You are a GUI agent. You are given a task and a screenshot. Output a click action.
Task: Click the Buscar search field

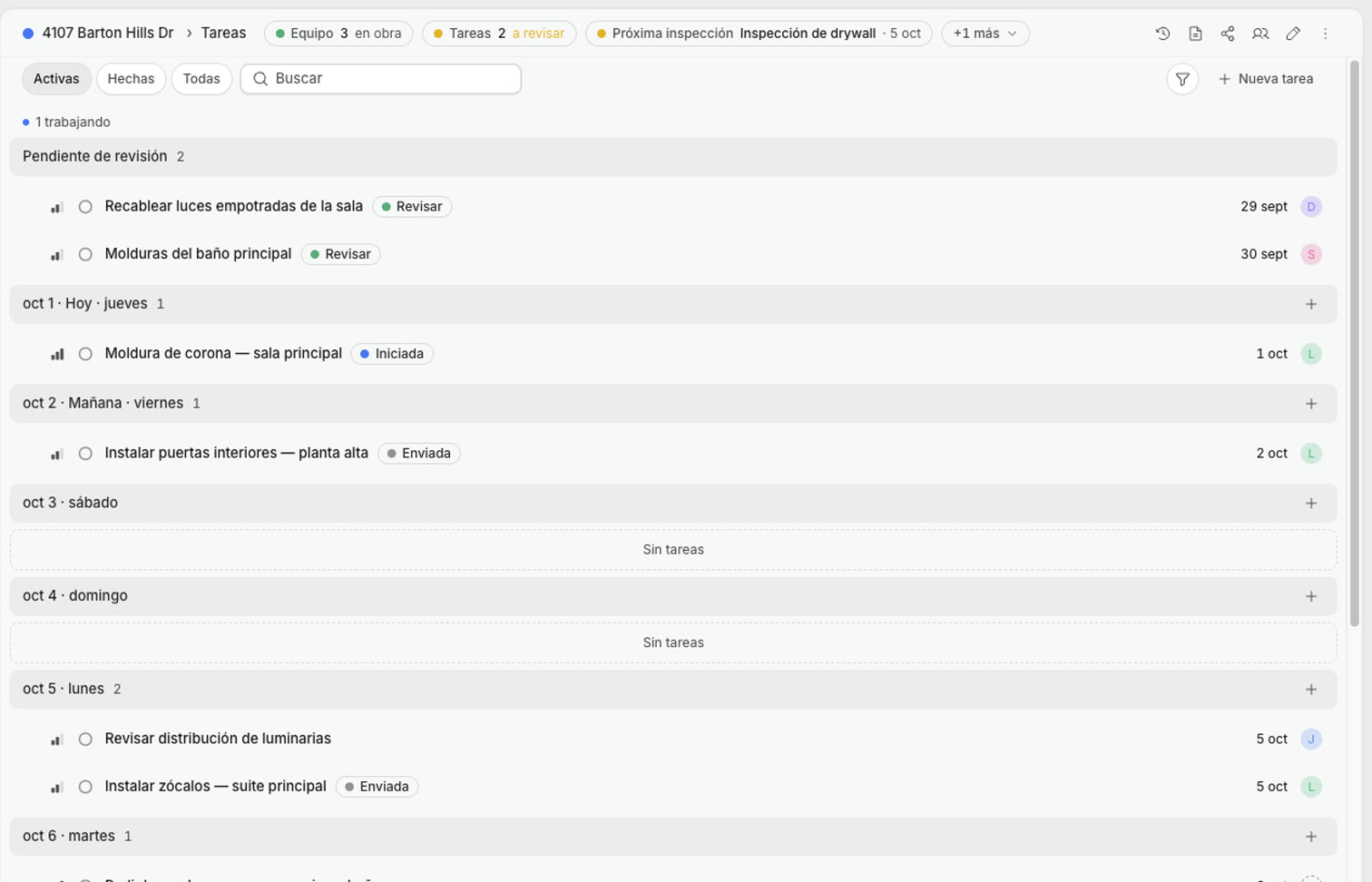[381, 79]
